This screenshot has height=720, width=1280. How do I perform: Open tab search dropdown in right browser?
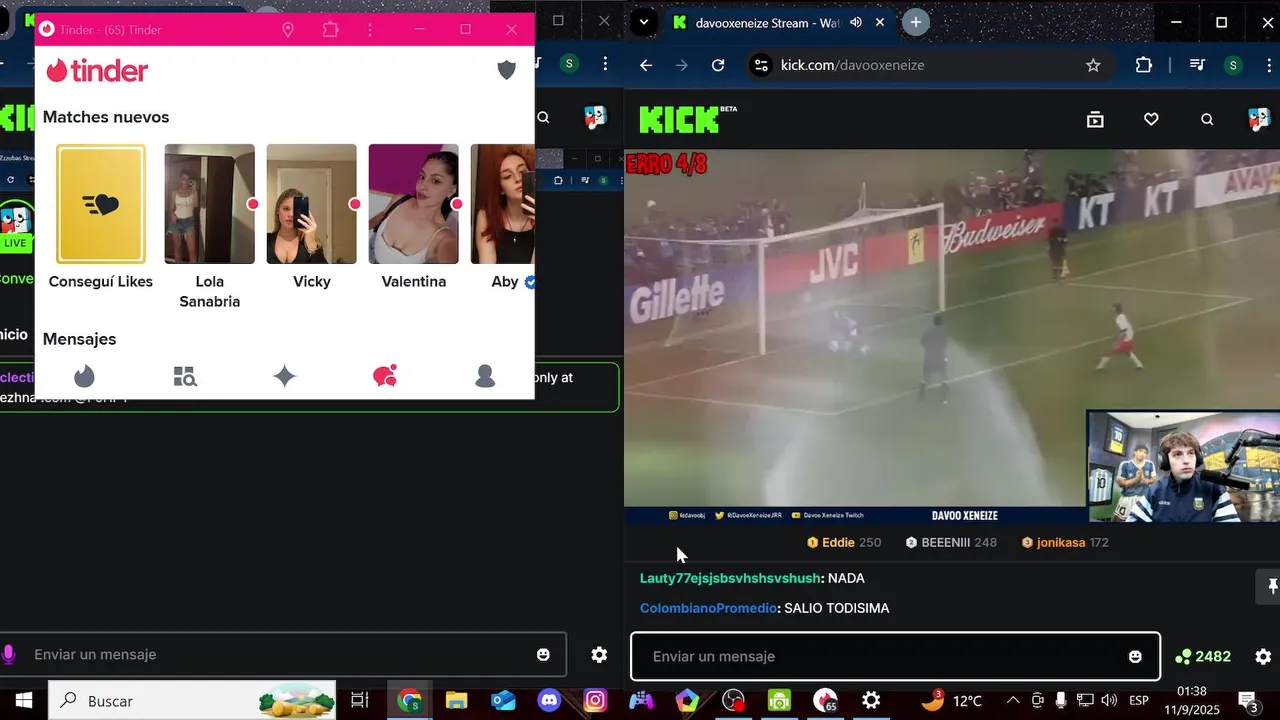(x=644, y=22)
